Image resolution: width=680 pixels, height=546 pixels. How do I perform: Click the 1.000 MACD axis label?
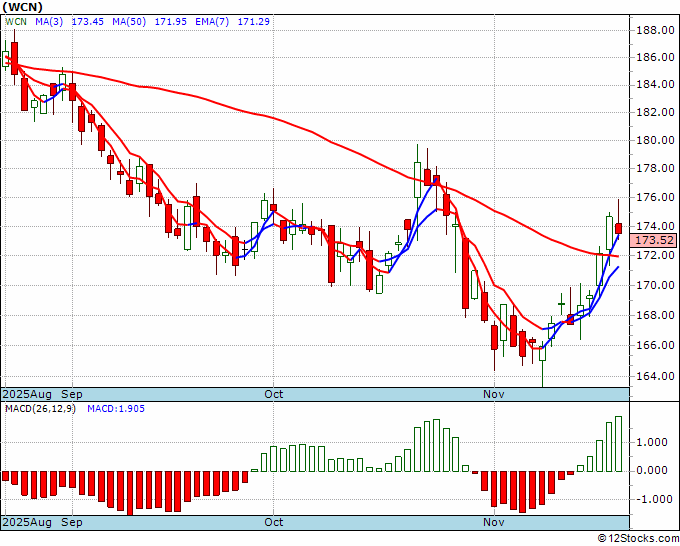click(652, 442)
